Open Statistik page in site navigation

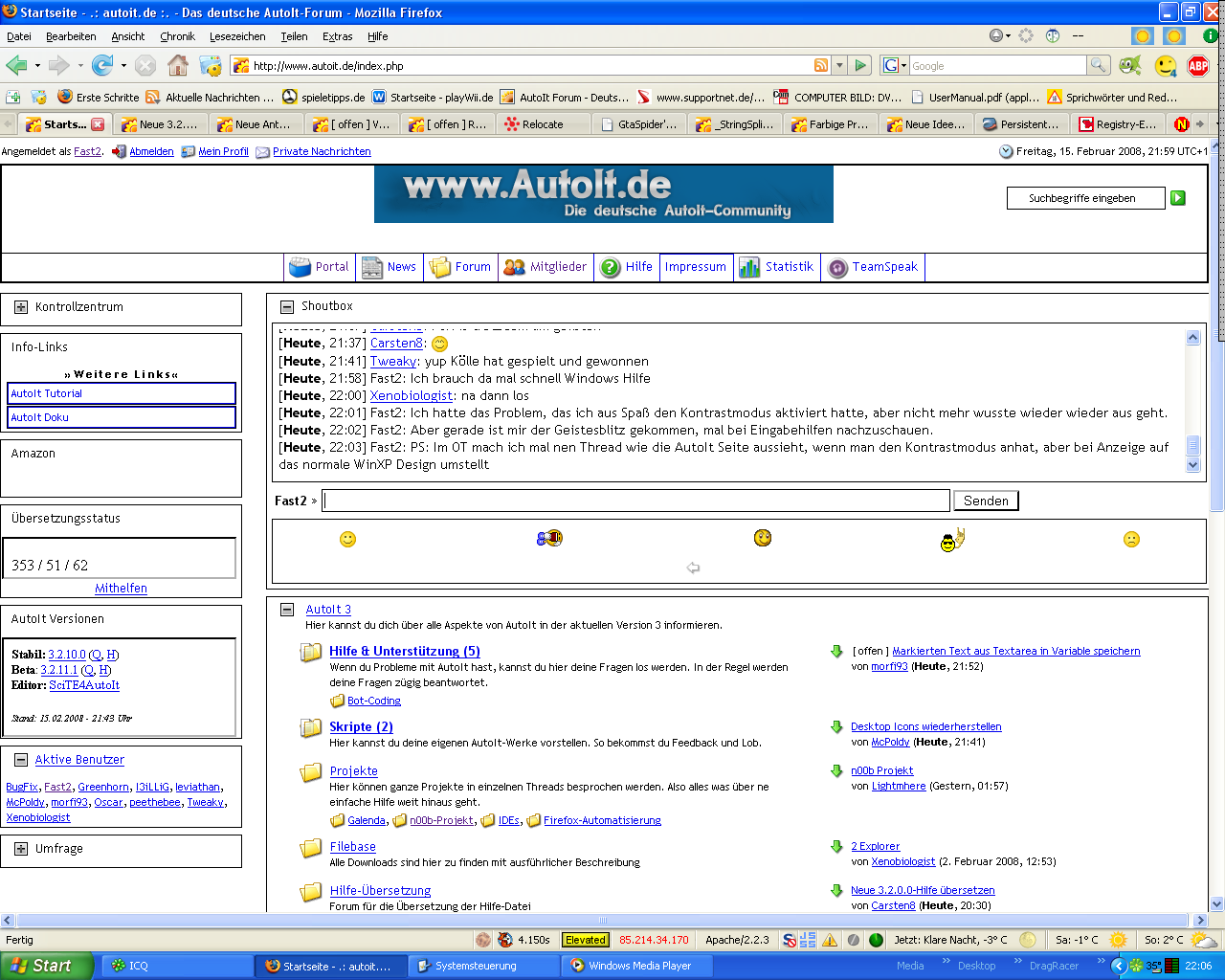pyautogui.click(x=777, y=267)
